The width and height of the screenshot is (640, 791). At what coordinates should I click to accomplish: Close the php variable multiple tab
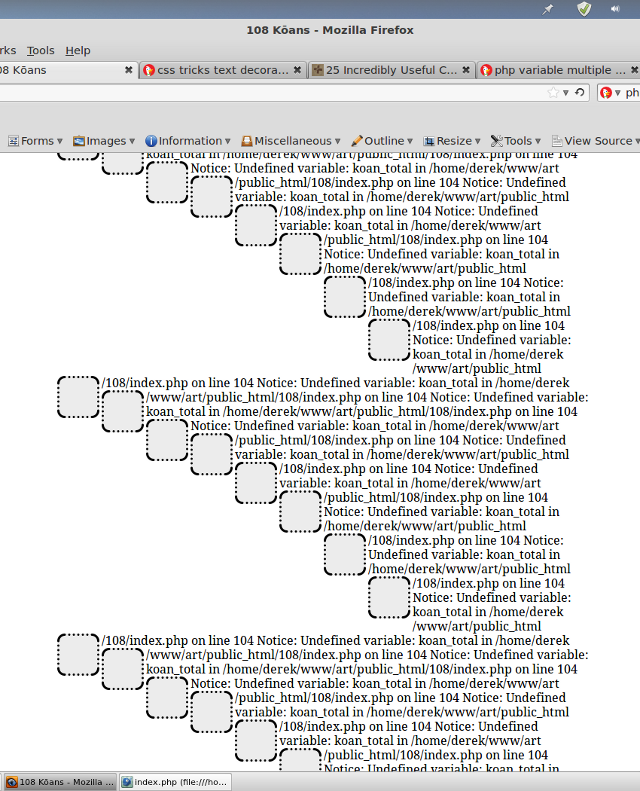634,70
